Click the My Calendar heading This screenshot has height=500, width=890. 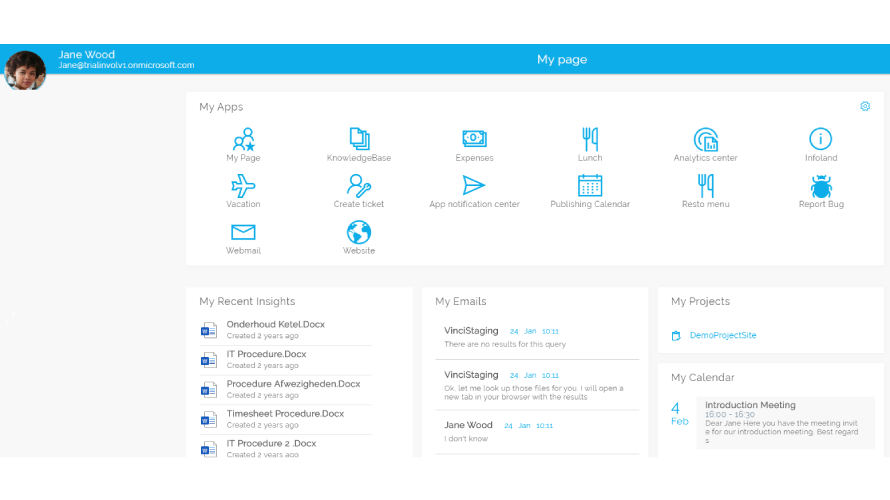[x=703, y=377]
